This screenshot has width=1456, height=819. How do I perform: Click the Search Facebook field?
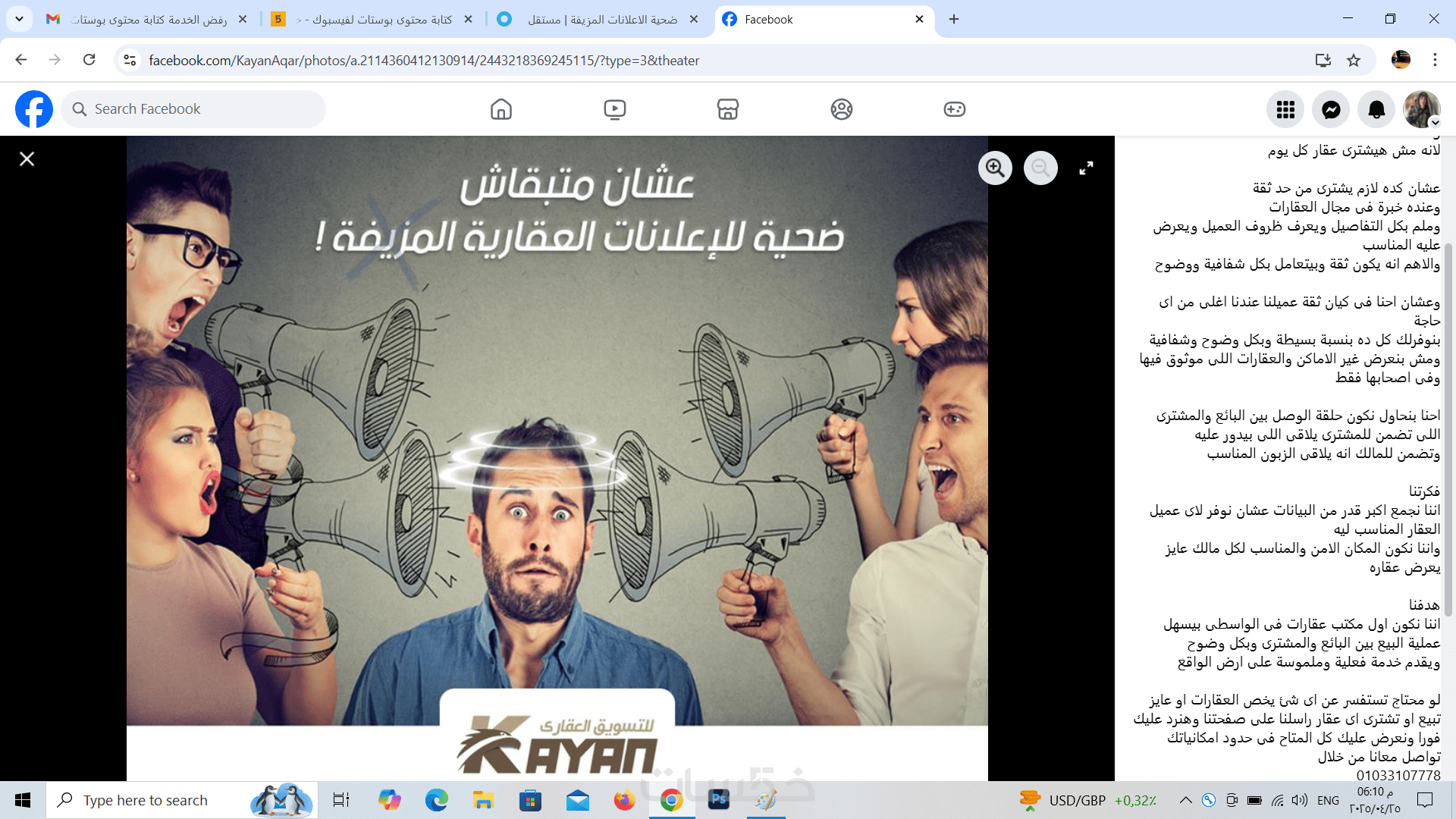193,109
